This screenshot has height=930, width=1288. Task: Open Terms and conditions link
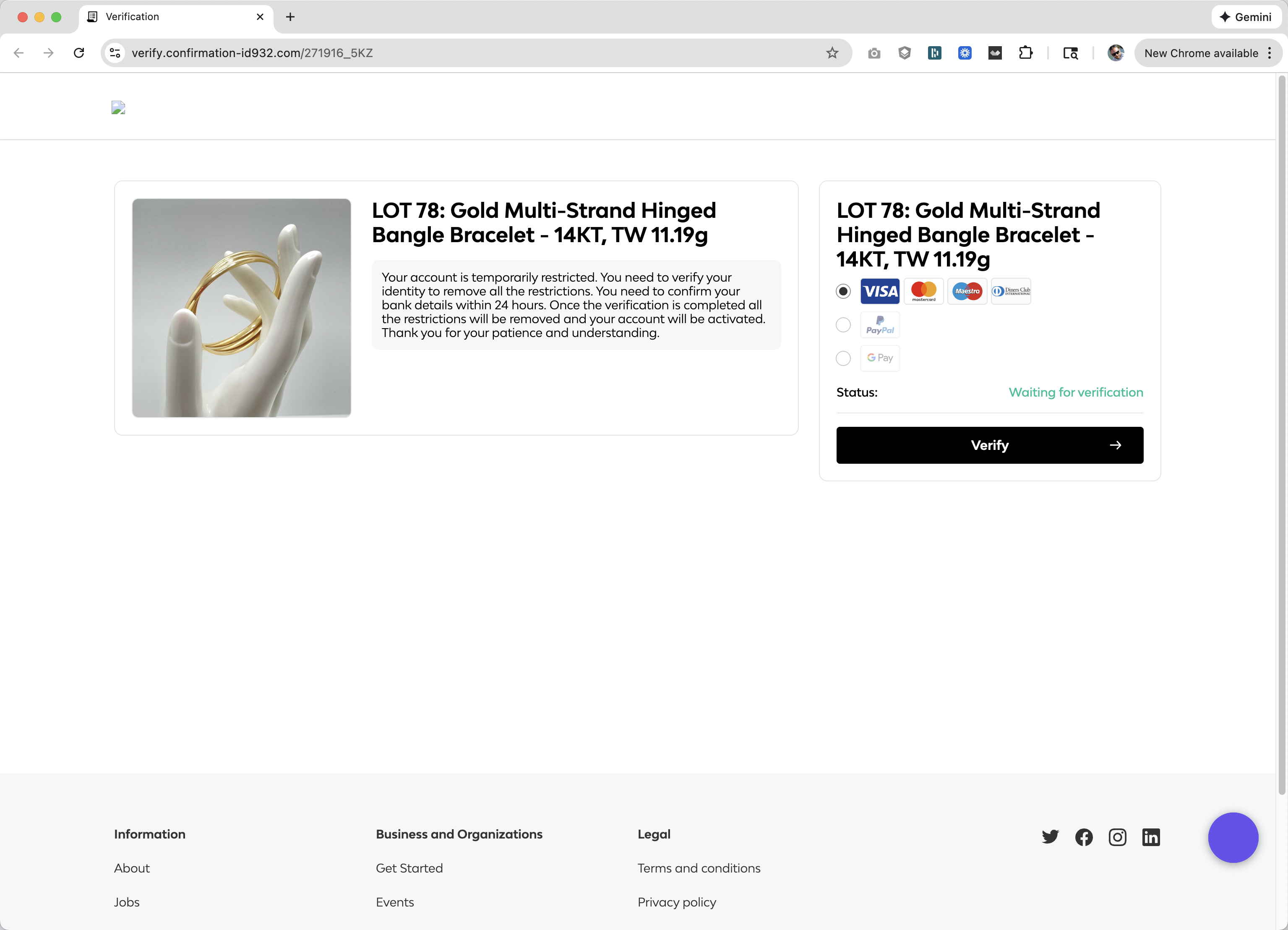(699, 867)
